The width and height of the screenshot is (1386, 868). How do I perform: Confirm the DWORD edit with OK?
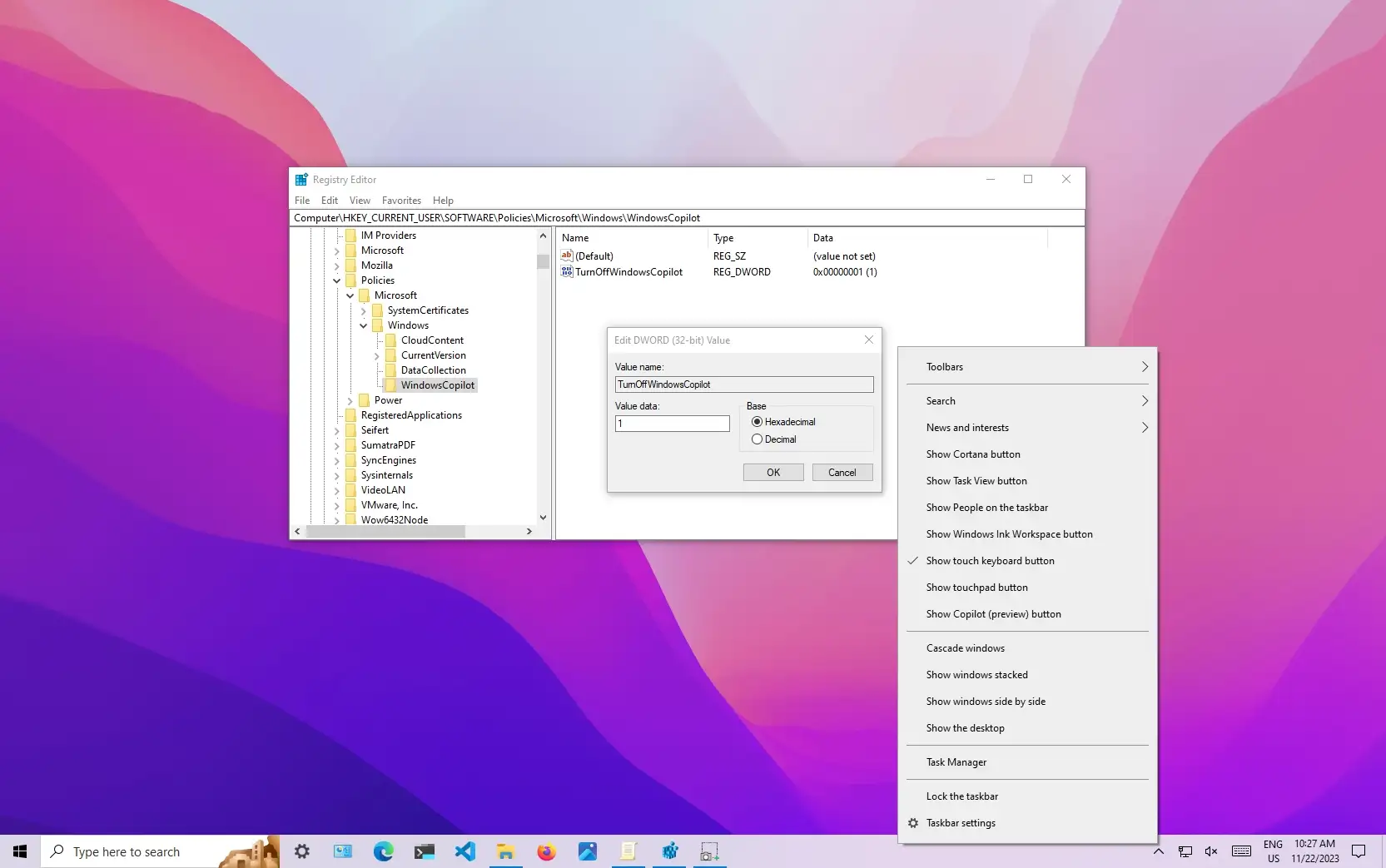773,472
